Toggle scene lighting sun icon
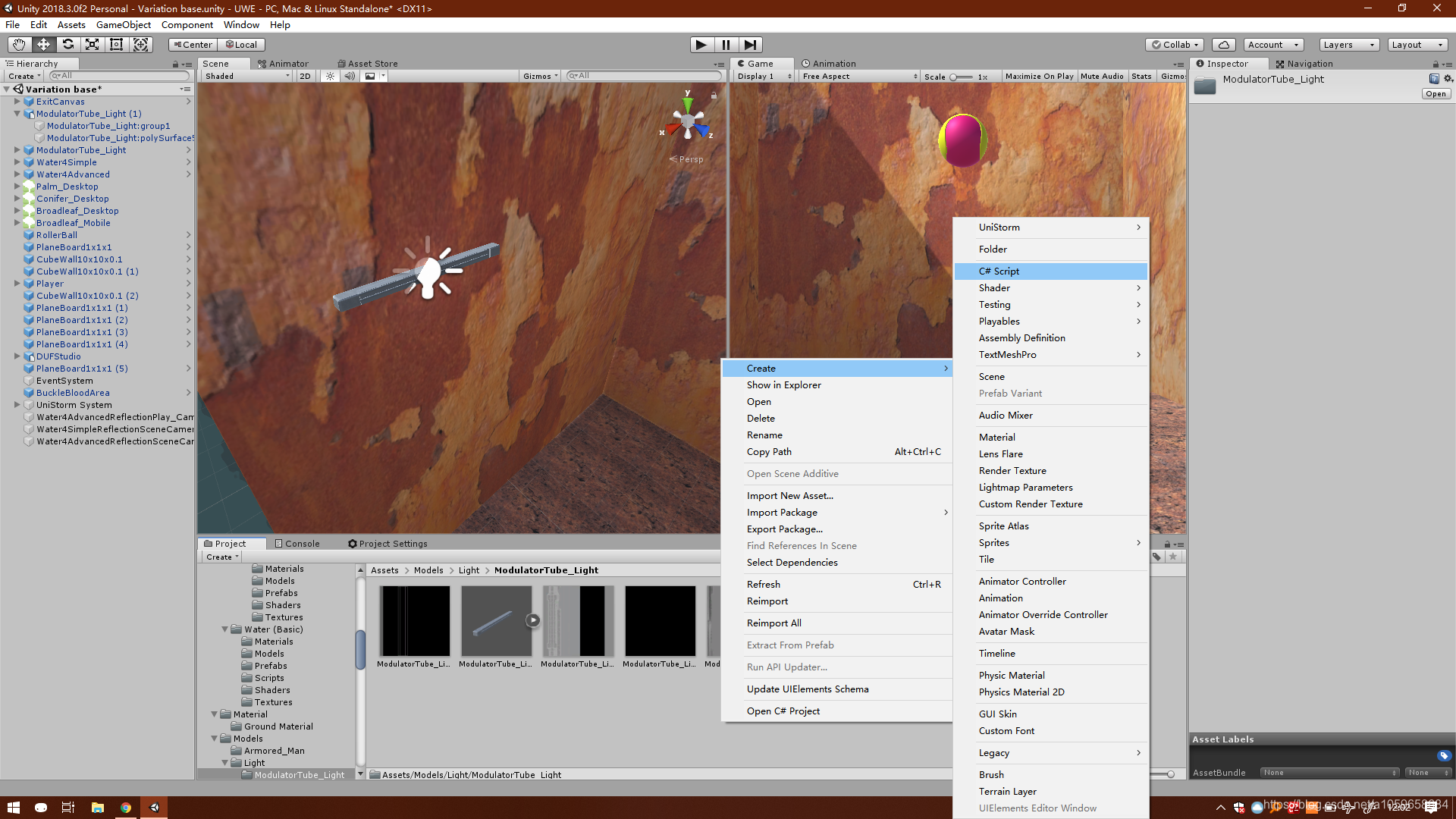Image resolution: width=1456 pixels, height=819 pixels. (330, 76)
